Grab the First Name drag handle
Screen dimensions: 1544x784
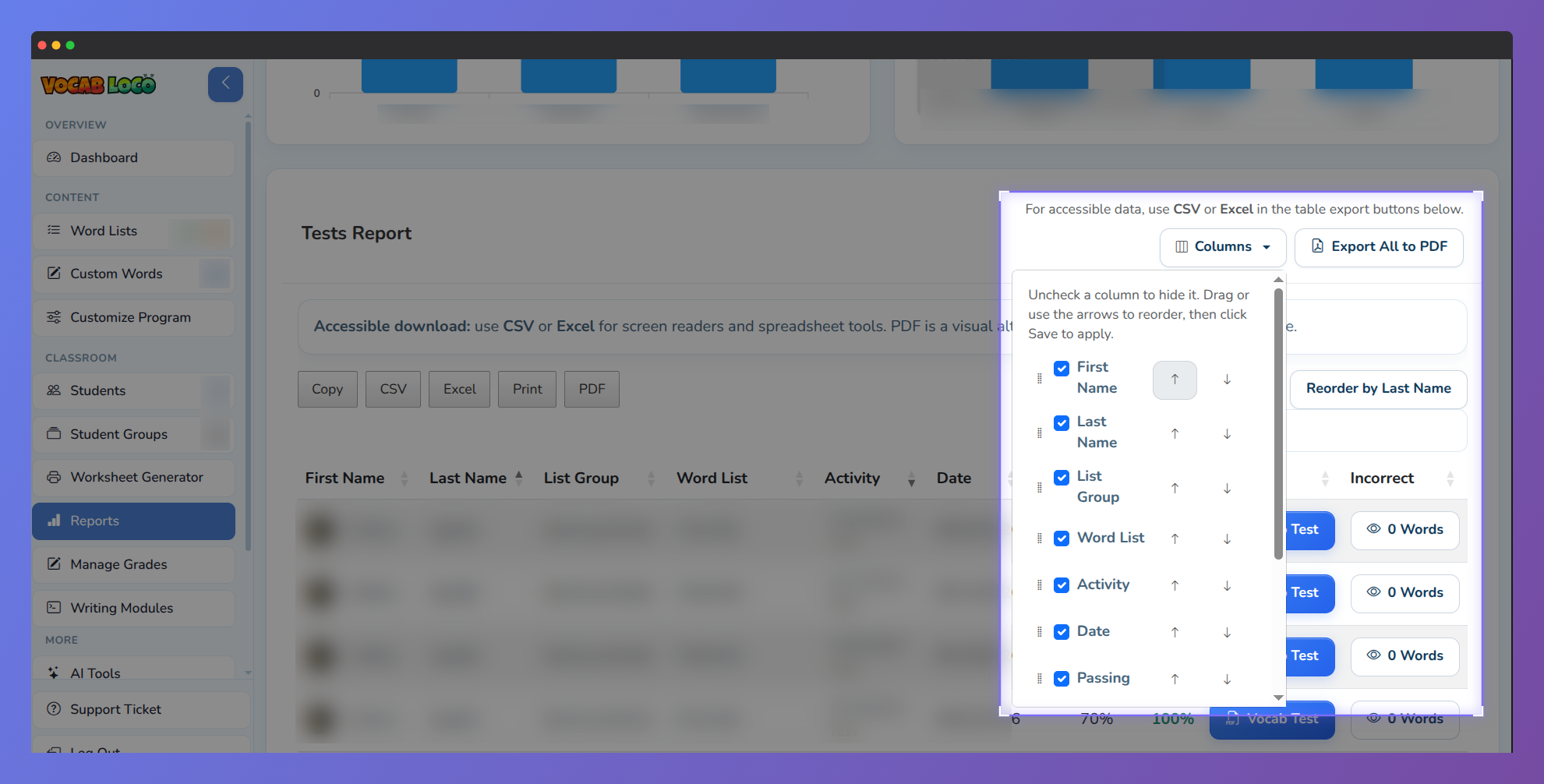[1039, 379]
